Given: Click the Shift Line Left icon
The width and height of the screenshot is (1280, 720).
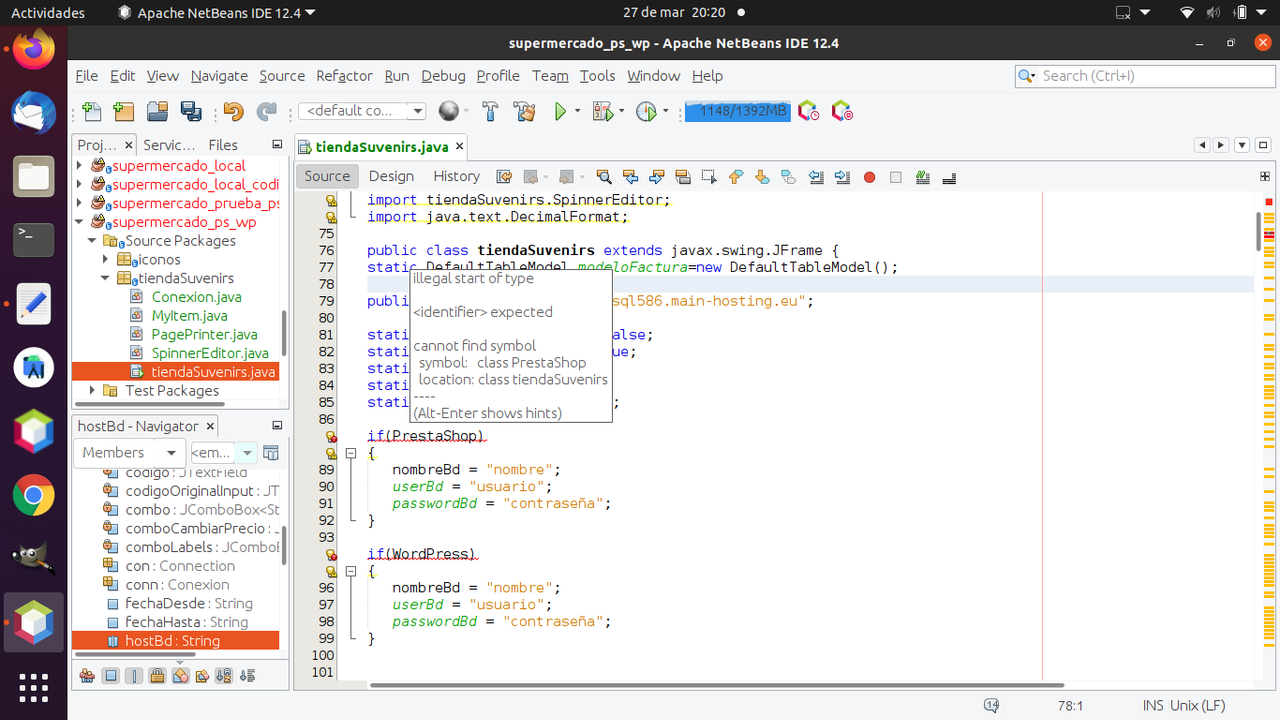Looking at the screenshot, I should 816,177.
